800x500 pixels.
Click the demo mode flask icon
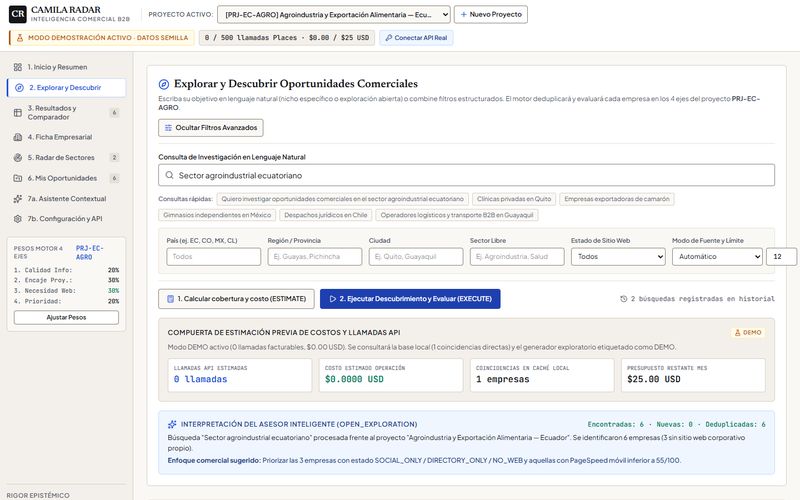[x=20, y=38]
